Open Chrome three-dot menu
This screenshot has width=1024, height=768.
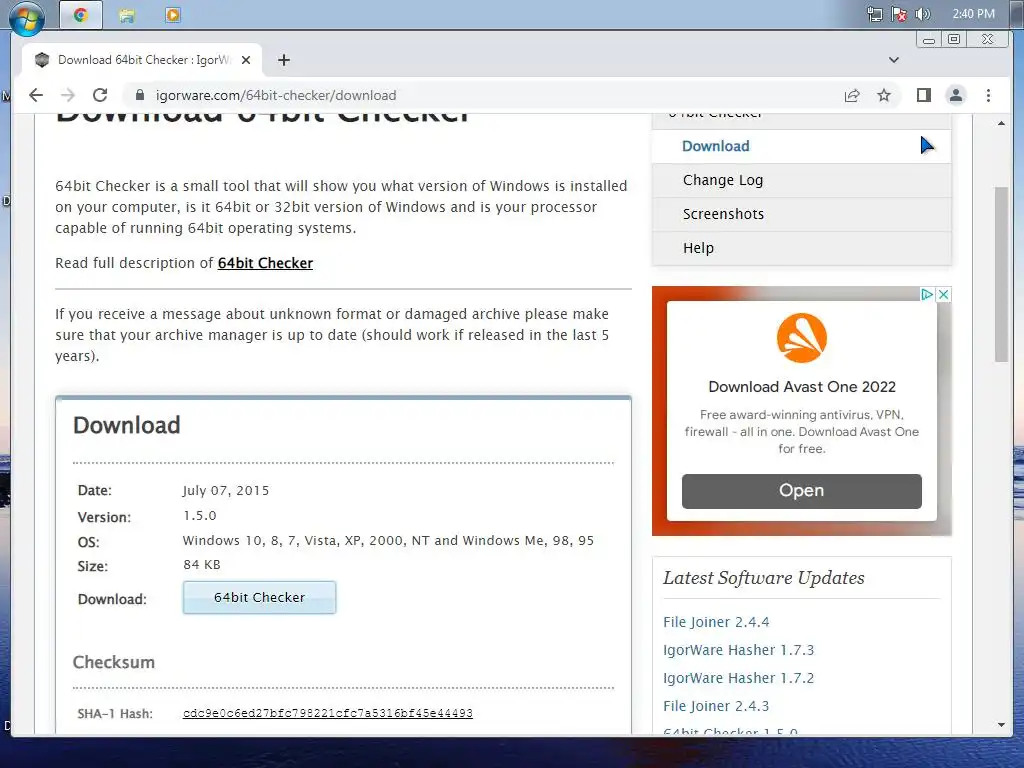tap(988, 95)
